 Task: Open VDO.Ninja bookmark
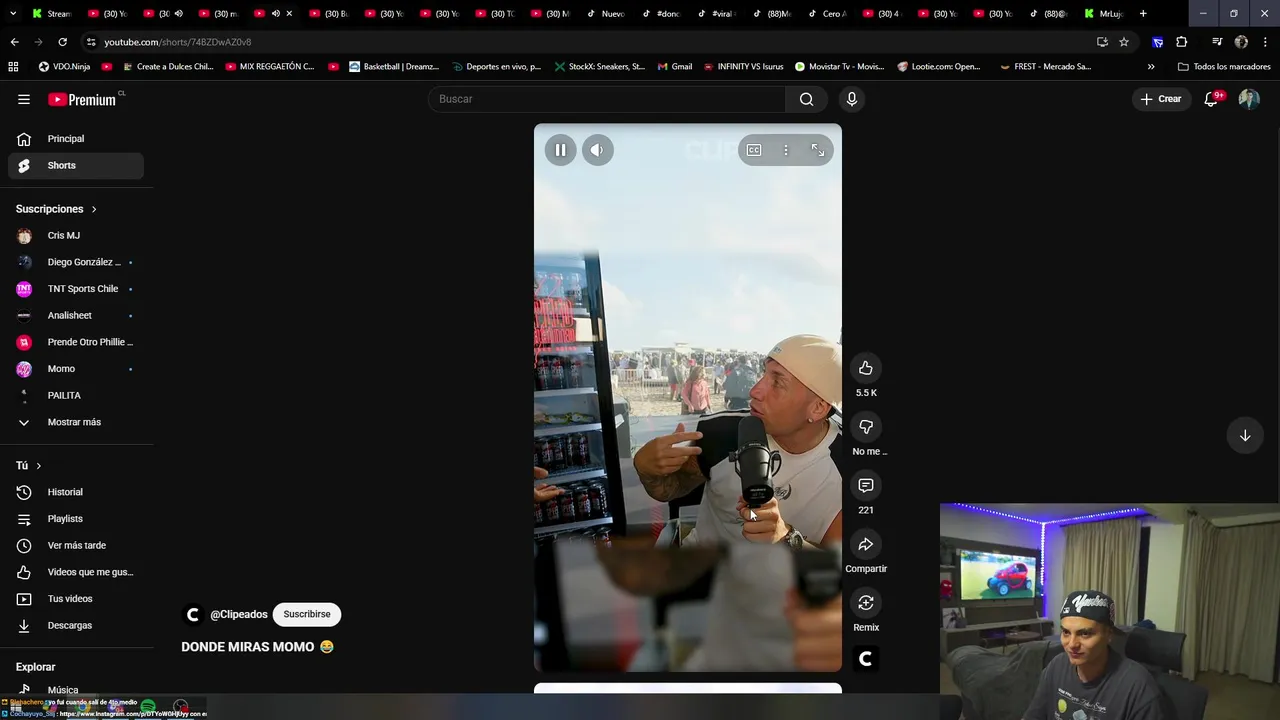pos(65,67)
